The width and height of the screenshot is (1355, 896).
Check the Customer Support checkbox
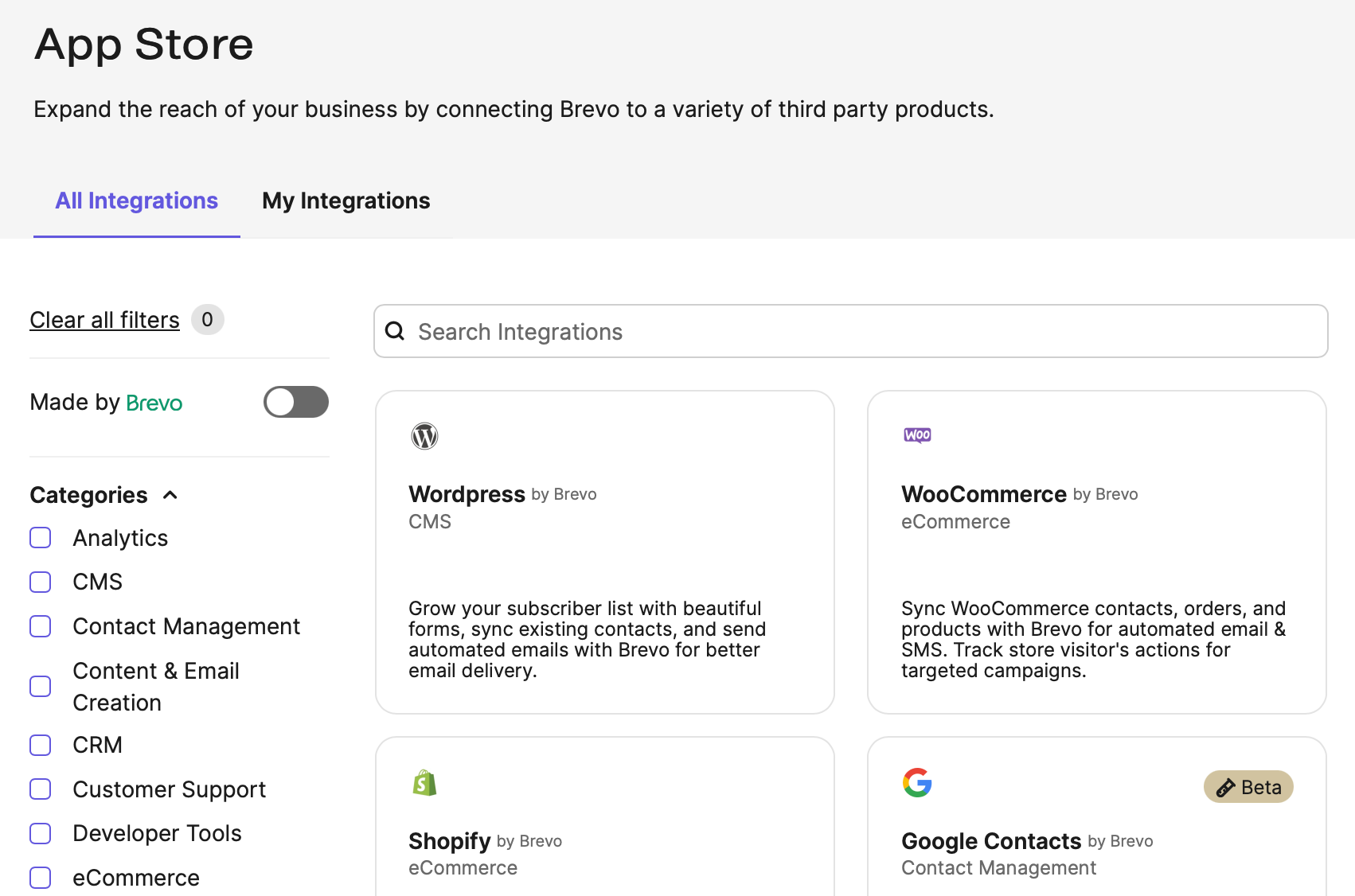point(41,789)
